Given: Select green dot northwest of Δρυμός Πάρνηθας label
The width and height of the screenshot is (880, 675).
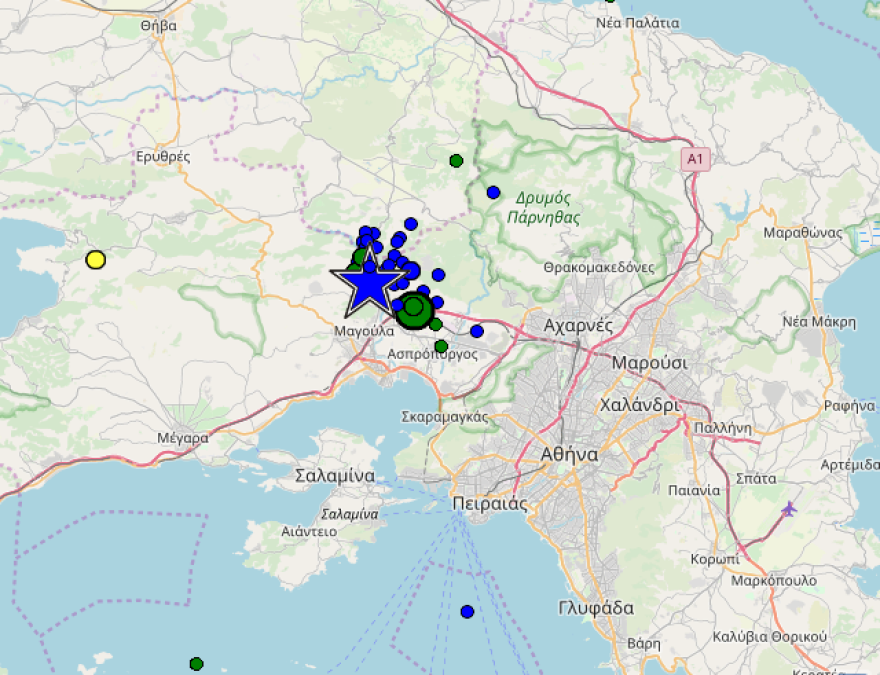Looking at the screenshot, I should click(x=456, y=160).
